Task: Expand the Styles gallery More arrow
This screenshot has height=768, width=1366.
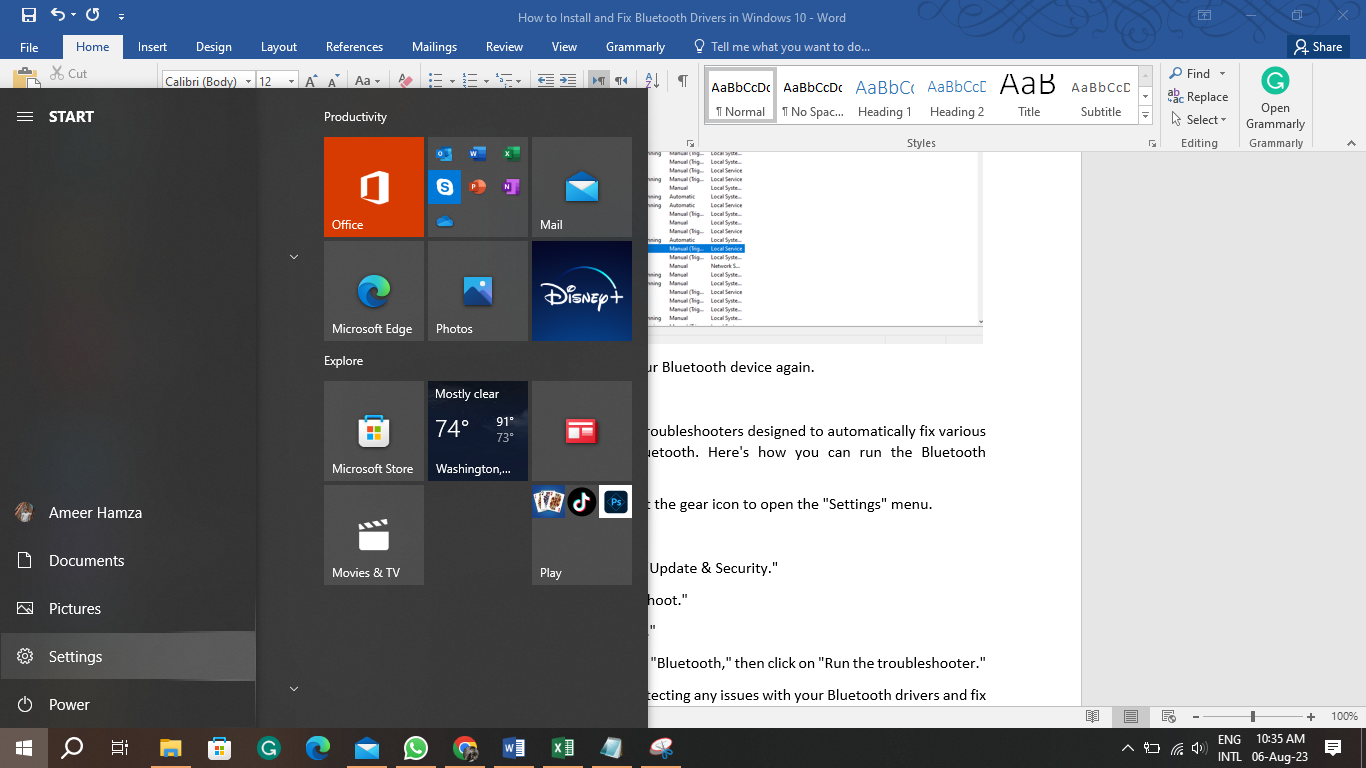Action: tap(1146, 116)
